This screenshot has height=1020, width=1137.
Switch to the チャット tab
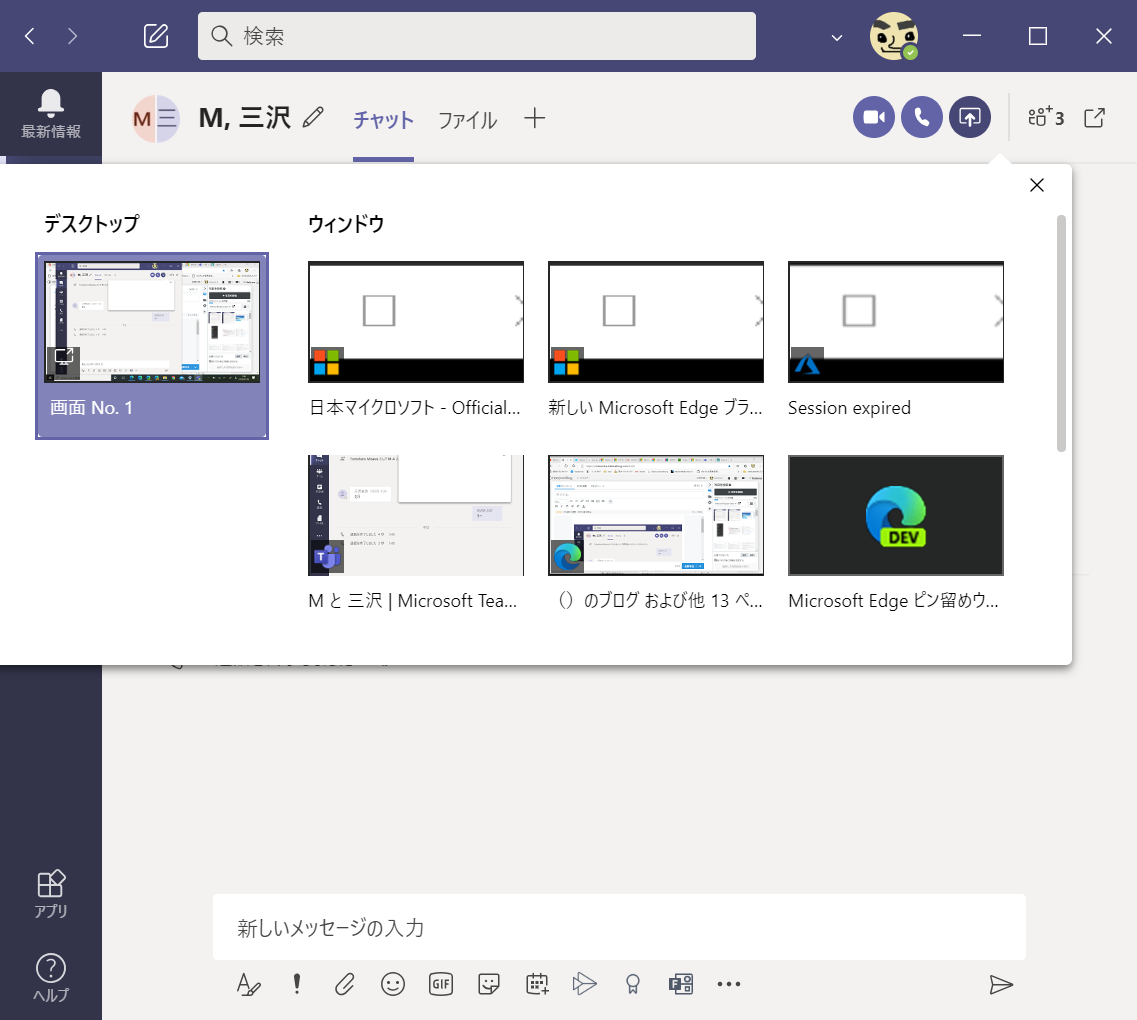pyautogui.click(x=383, y=120)
